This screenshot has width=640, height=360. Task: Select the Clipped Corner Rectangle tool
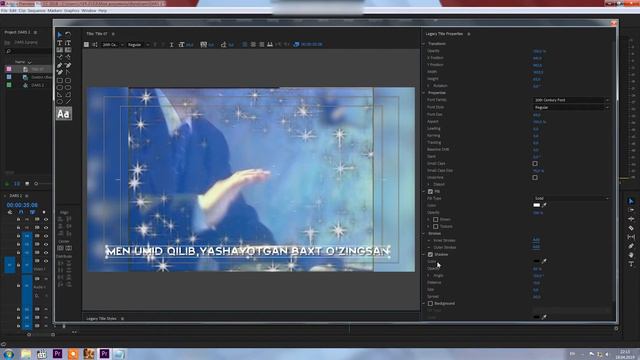(x=60, y=87)
